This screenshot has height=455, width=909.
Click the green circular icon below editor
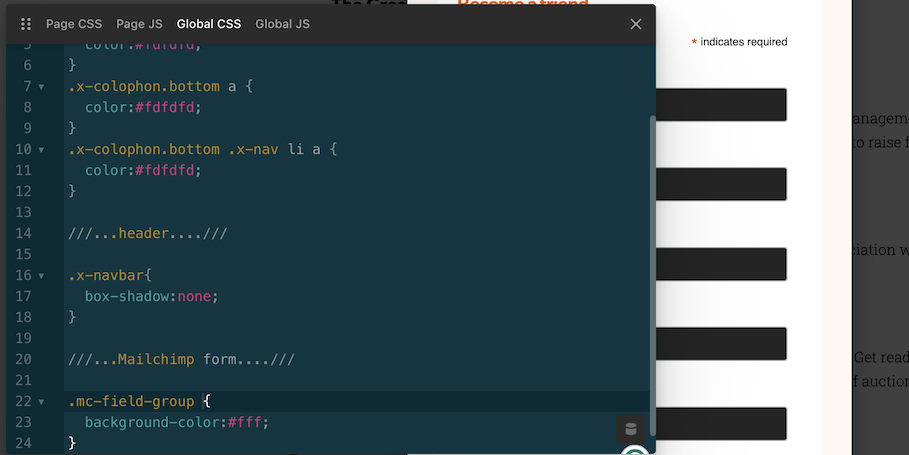(632, 451)
